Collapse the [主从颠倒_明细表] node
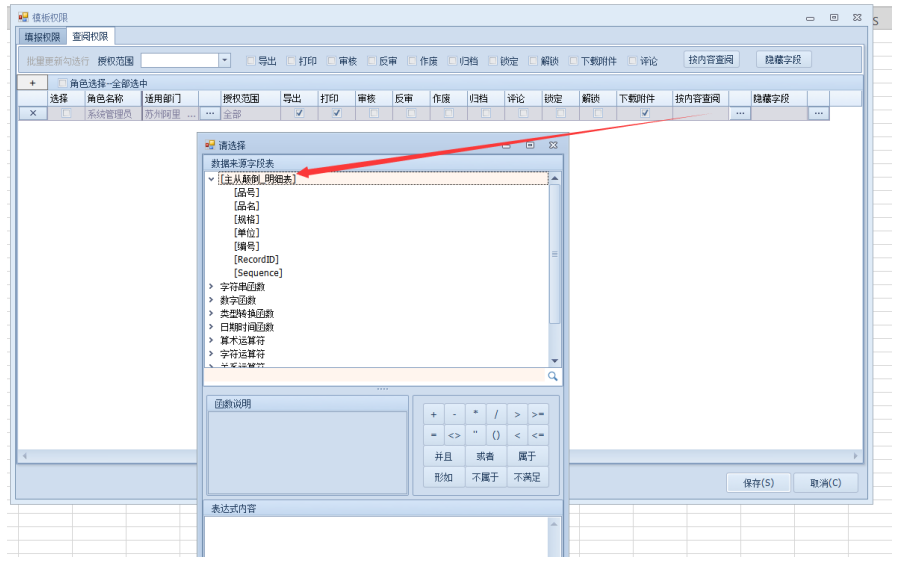 pos(210,179)
